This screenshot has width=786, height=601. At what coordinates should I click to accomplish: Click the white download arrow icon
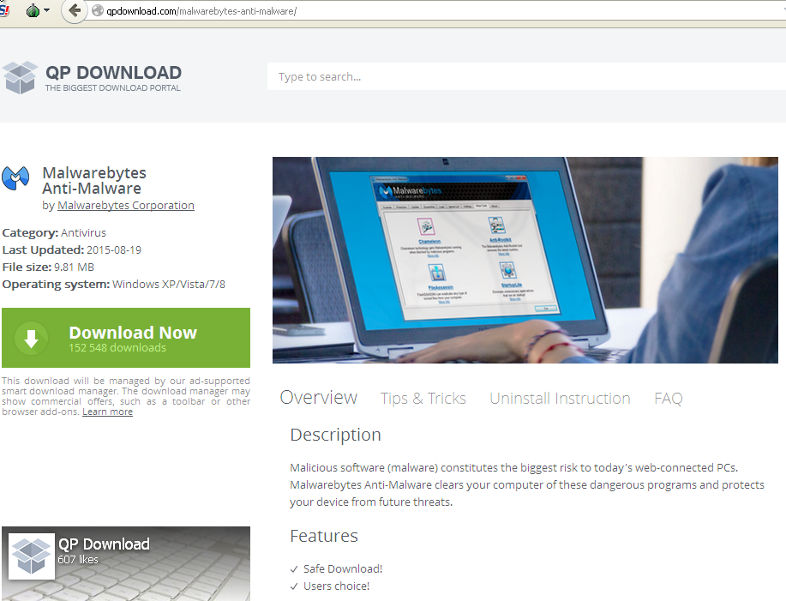pos(31,338)
